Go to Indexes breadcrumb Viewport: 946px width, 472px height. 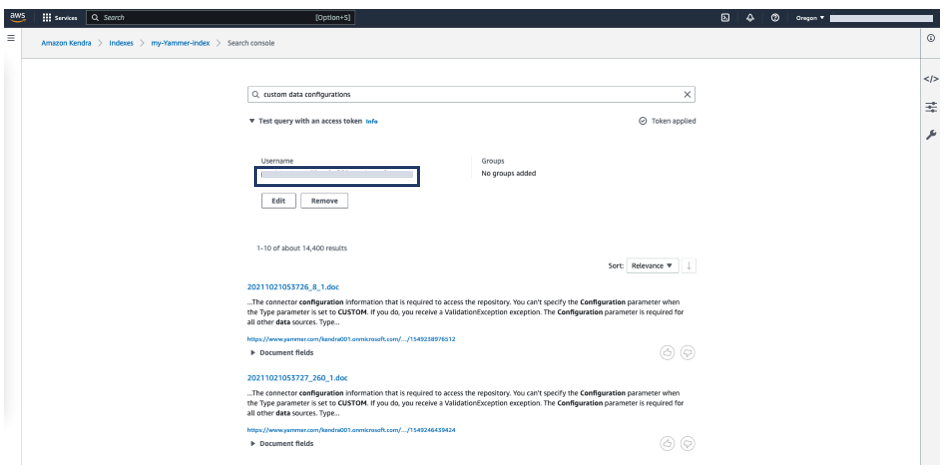[121, 43]
